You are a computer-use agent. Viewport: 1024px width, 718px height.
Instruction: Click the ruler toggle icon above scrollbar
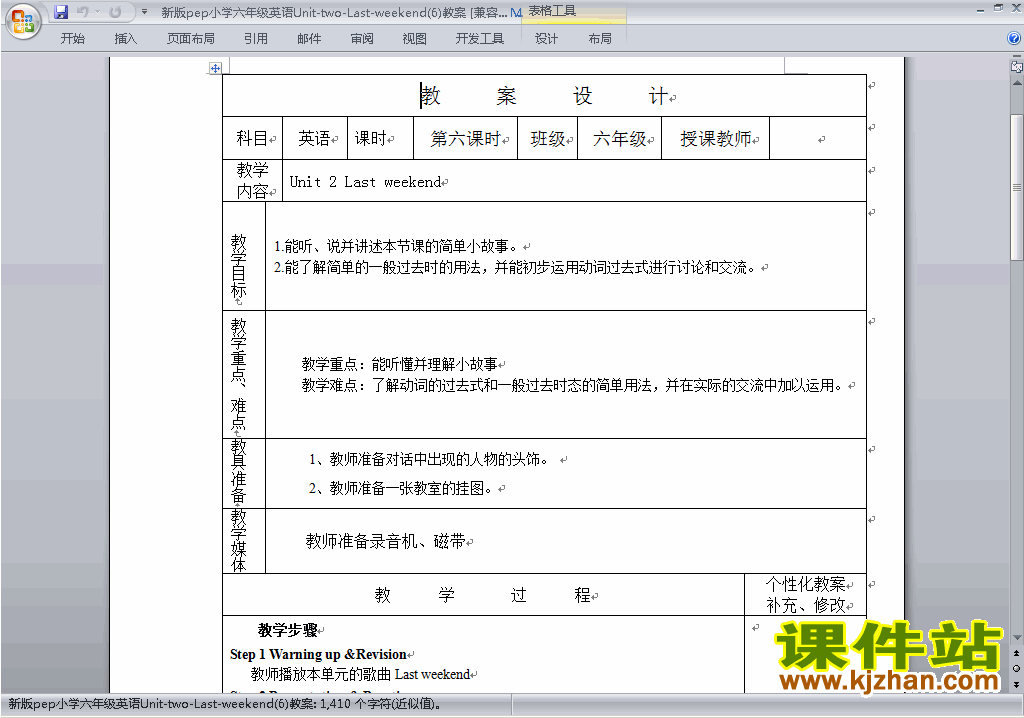click(1016, 65)
